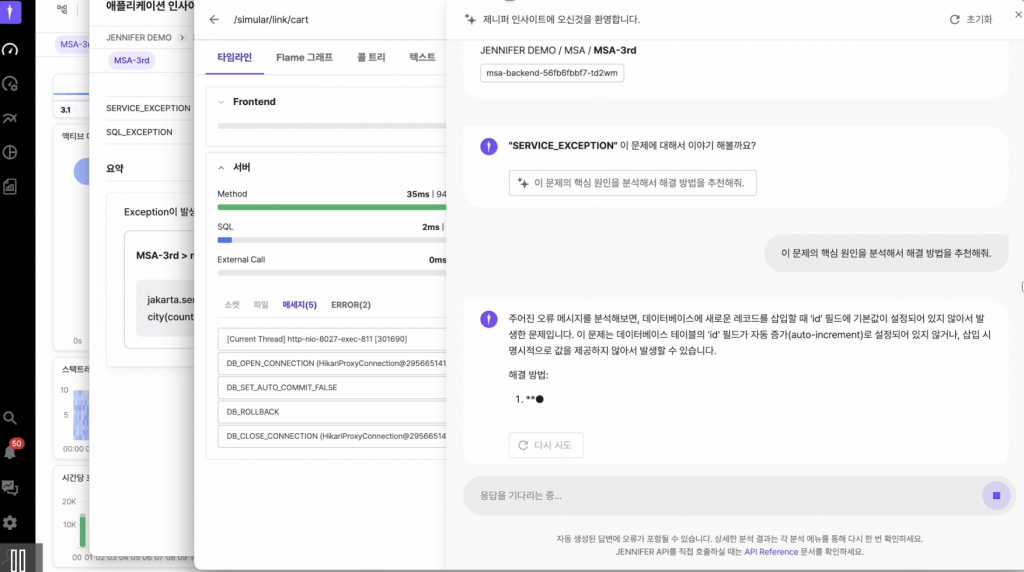Select the ERROR(2) tab
Image resolution: width=1024 pixels, height=572 pixels.
click(350, 305)
